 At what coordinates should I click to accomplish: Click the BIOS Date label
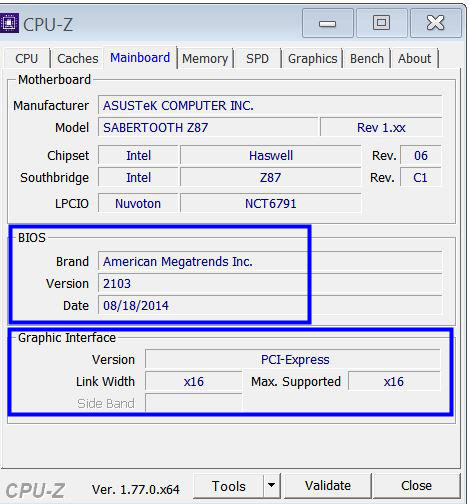coord(76,305)
